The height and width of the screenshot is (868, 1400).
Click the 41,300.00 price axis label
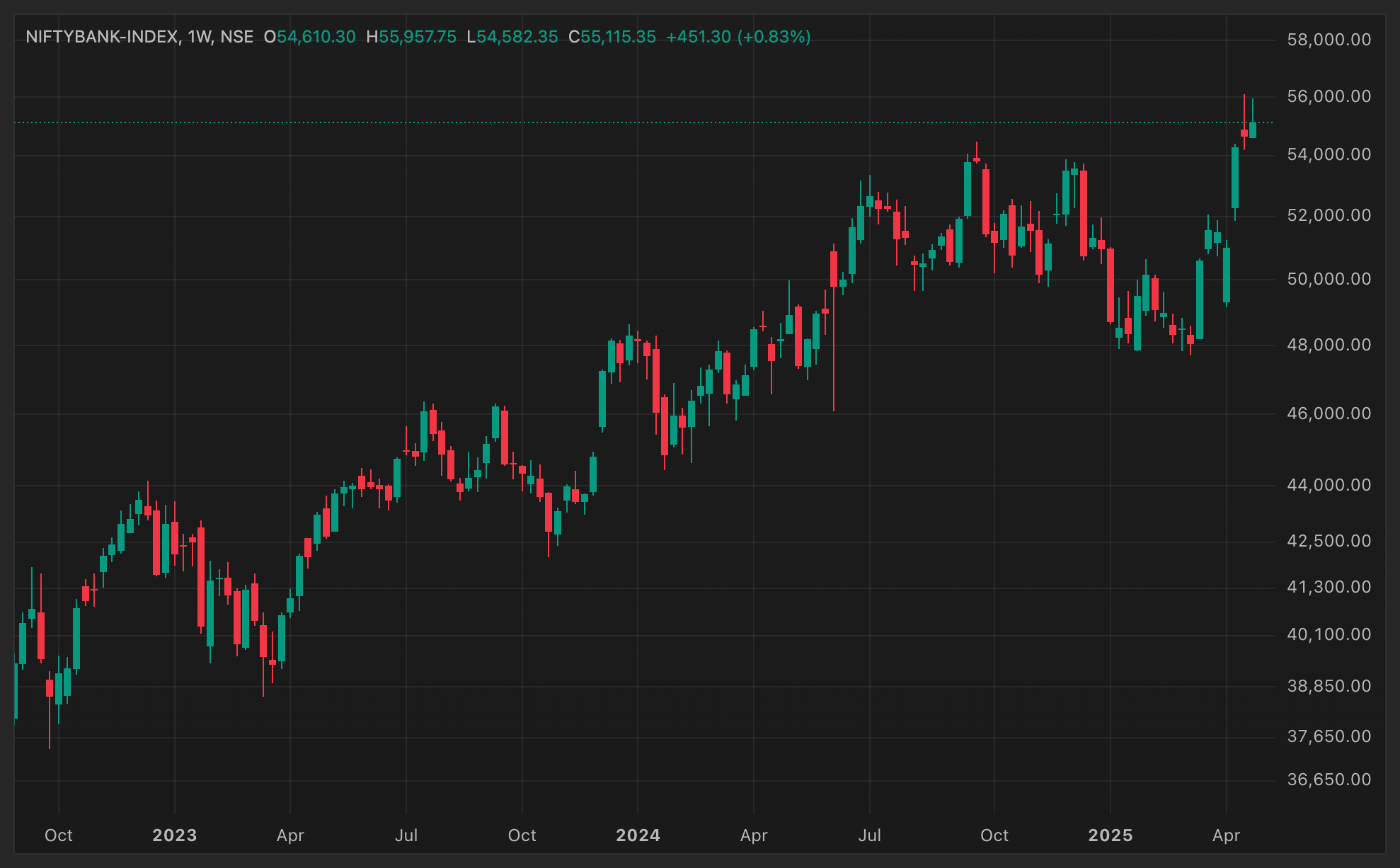click(x=1329, y=587)
